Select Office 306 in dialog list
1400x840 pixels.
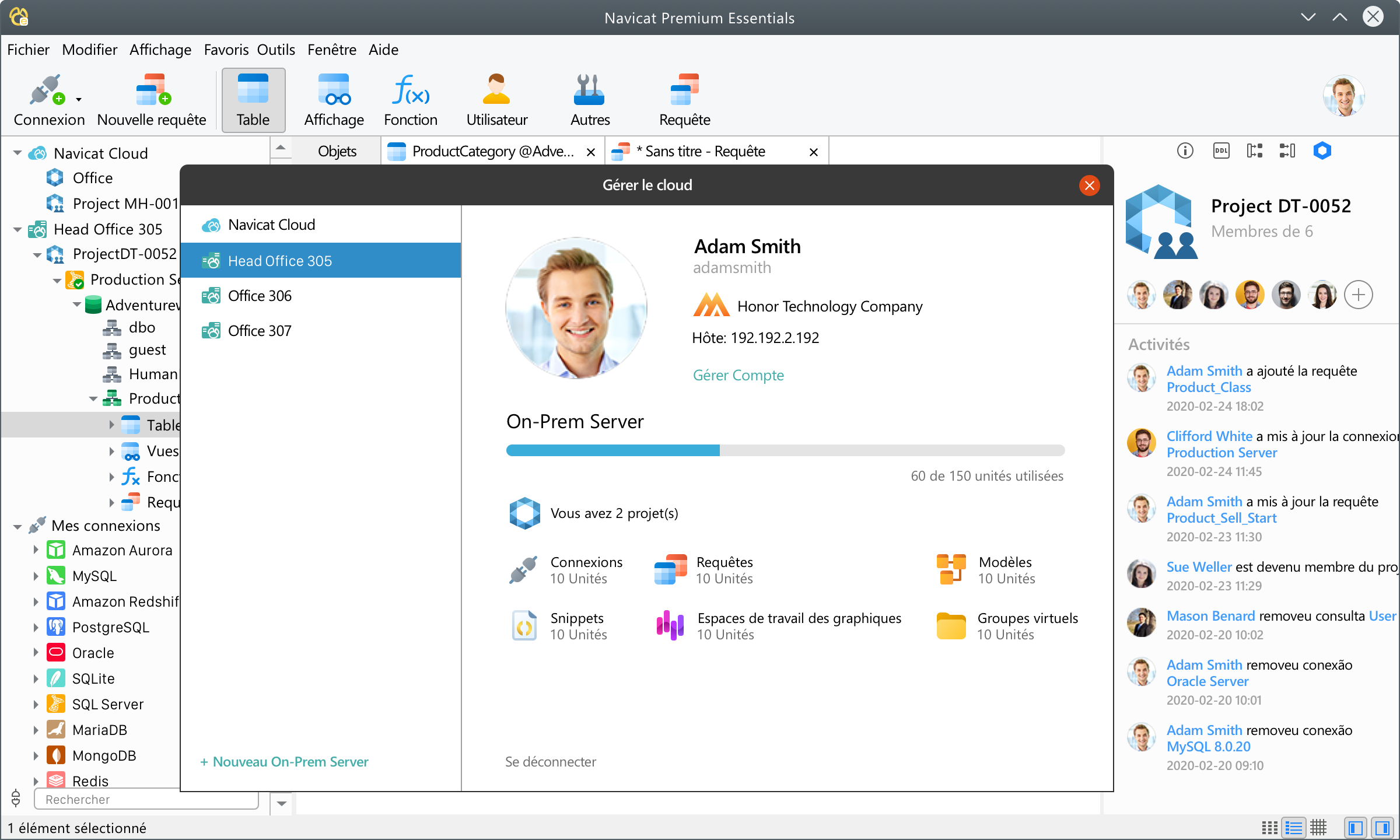coord(321,296)
